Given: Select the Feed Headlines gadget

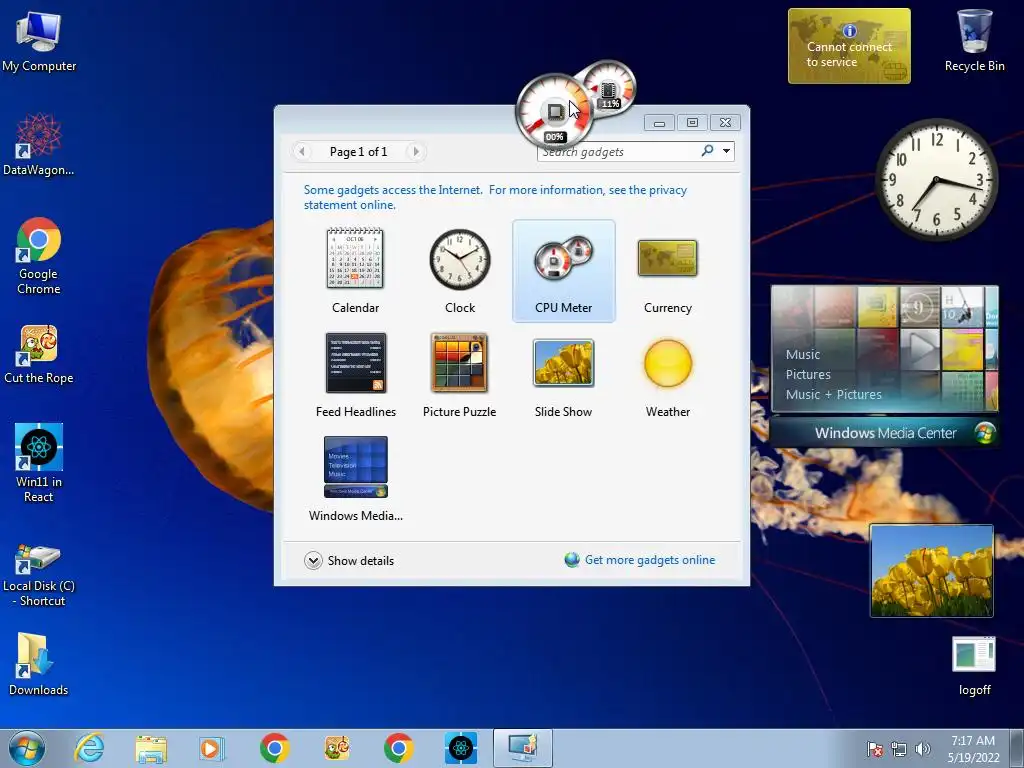Looking at the screenshot, I should pyautogui.click(x=355, y=375).
